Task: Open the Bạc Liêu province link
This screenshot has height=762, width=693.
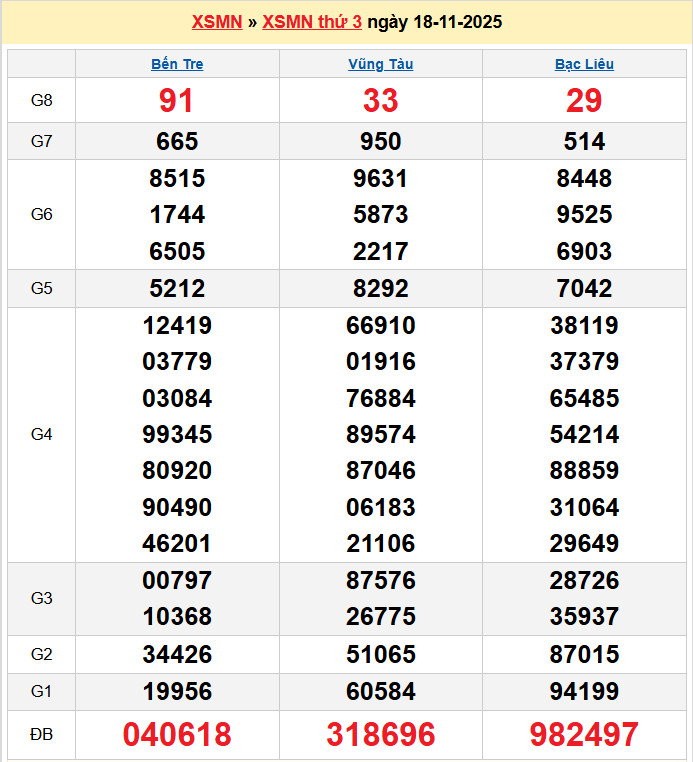Action: point(584,64)
